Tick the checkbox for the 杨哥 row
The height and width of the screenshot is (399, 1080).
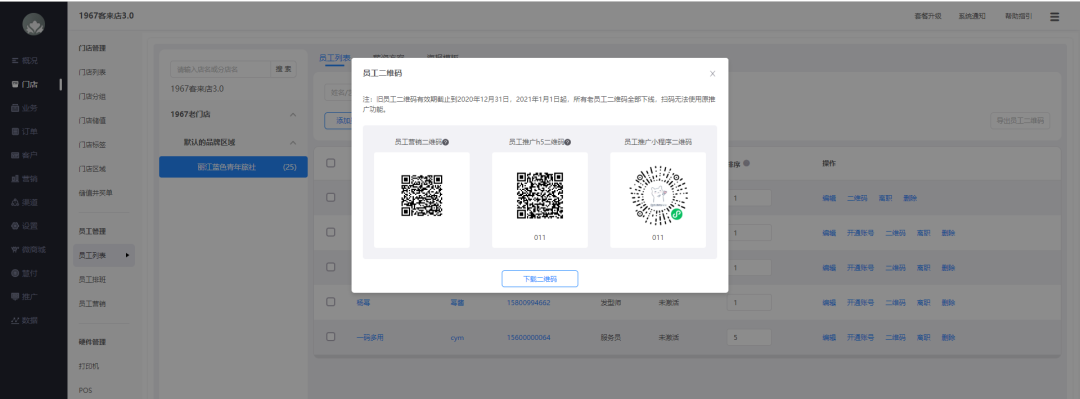point(331,302)
